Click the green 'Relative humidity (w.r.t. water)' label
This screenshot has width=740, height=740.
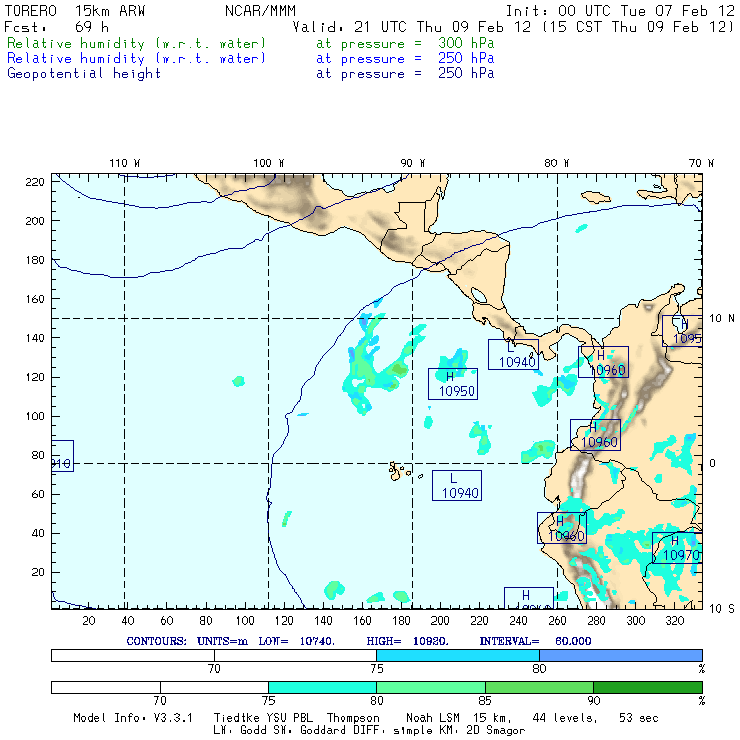[136, 43]
